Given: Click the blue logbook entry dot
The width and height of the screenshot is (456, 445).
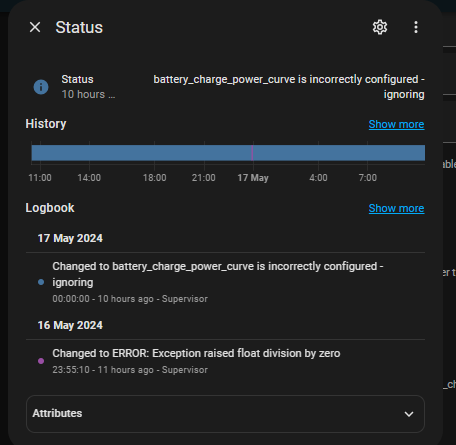Looking at the screenshot, I should [x=41, y=282].
